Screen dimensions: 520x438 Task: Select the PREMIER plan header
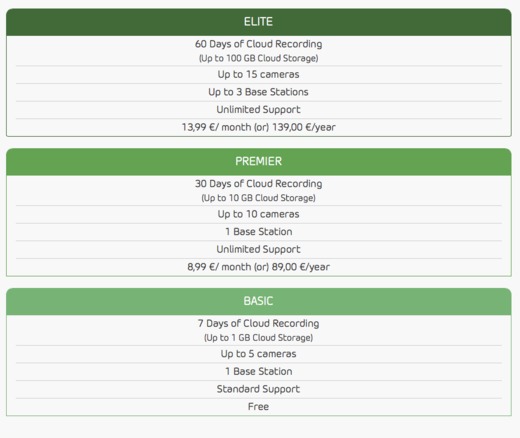[259, 162]
